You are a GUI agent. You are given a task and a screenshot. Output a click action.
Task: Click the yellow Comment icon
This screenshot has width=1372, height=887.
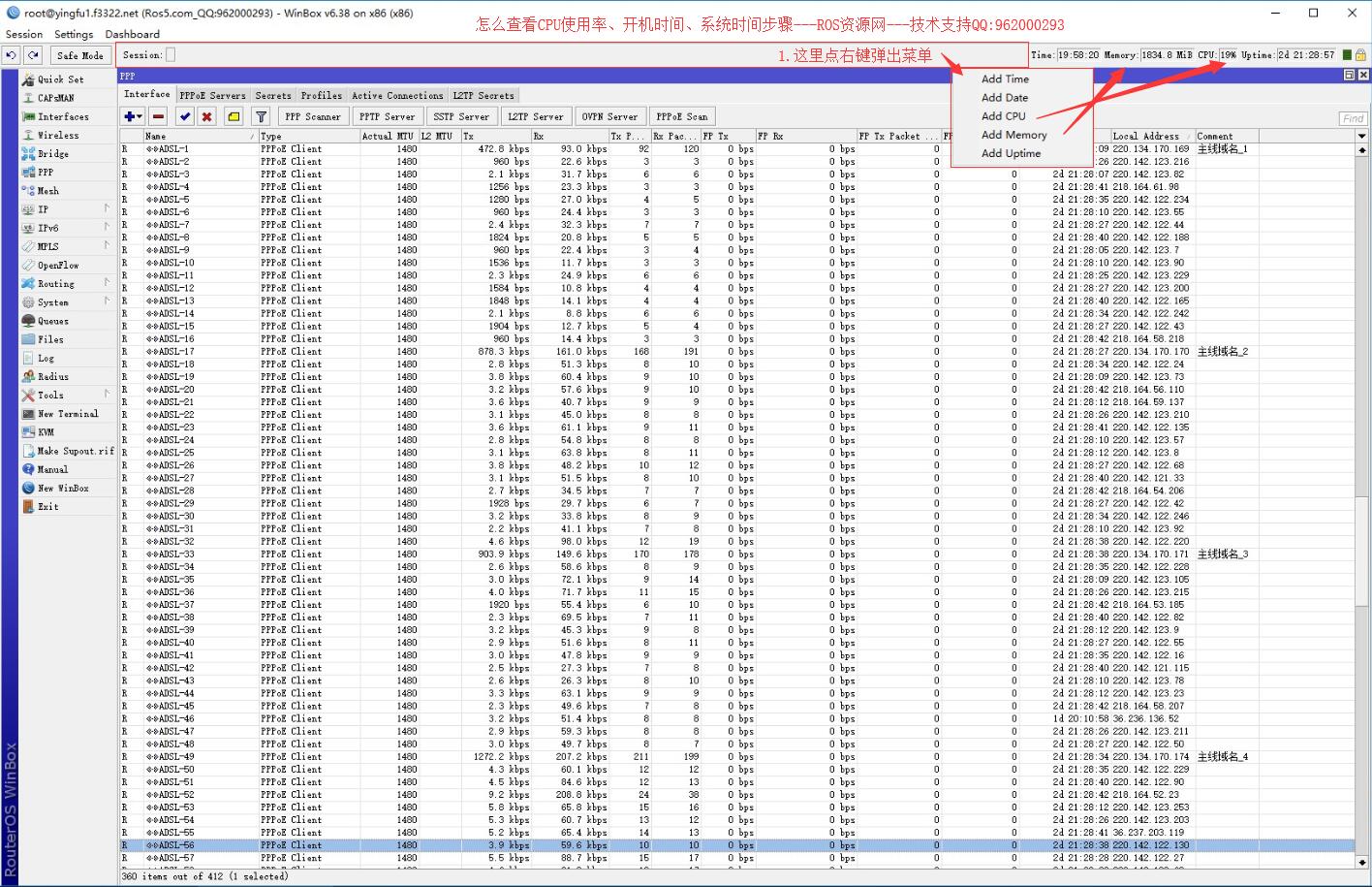point(234,116)
